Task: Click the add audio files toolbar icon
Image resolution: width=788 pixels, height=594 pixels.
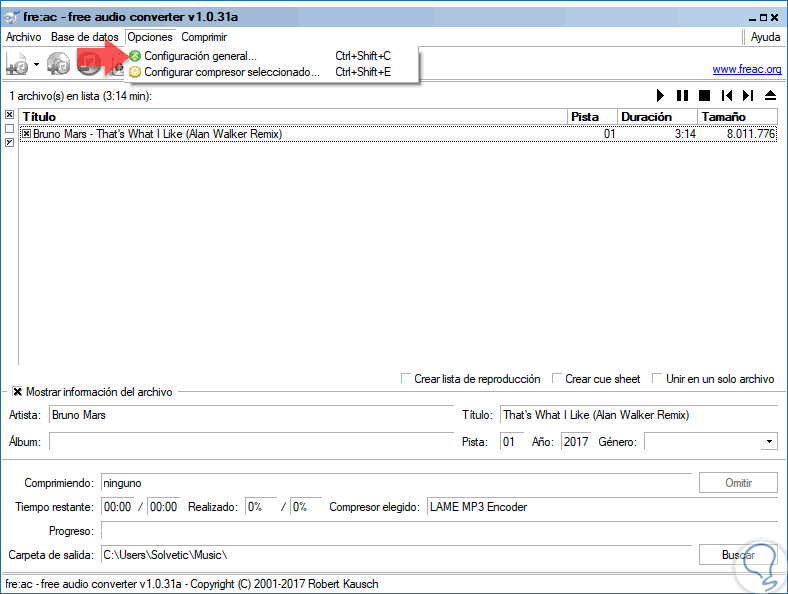Action: coord(17,64)
